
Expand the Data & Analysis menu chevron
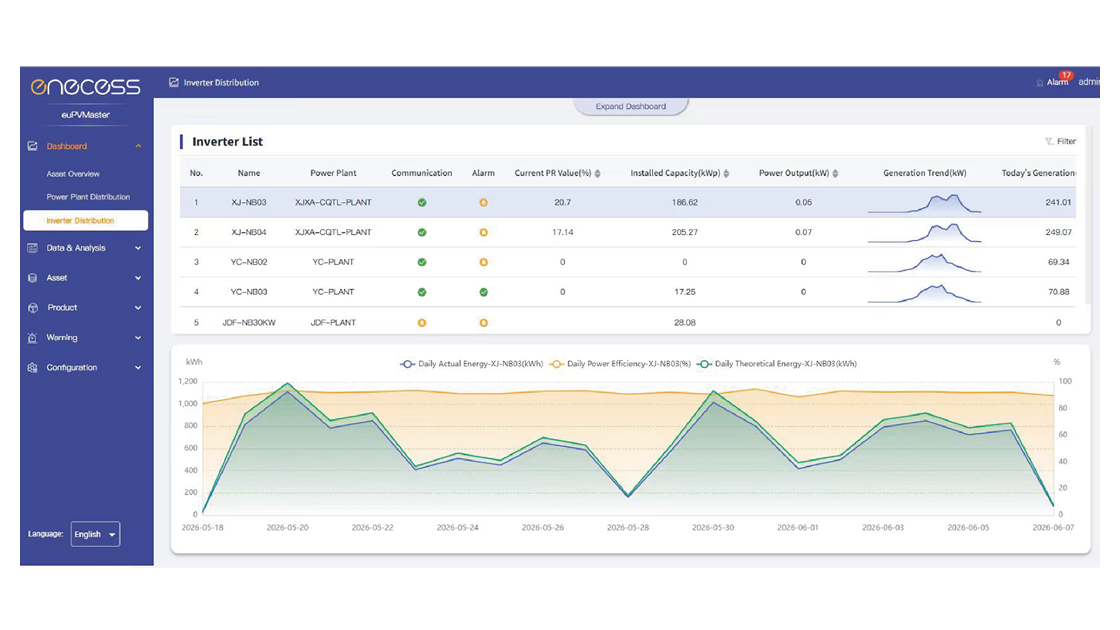tap(138, 248)
